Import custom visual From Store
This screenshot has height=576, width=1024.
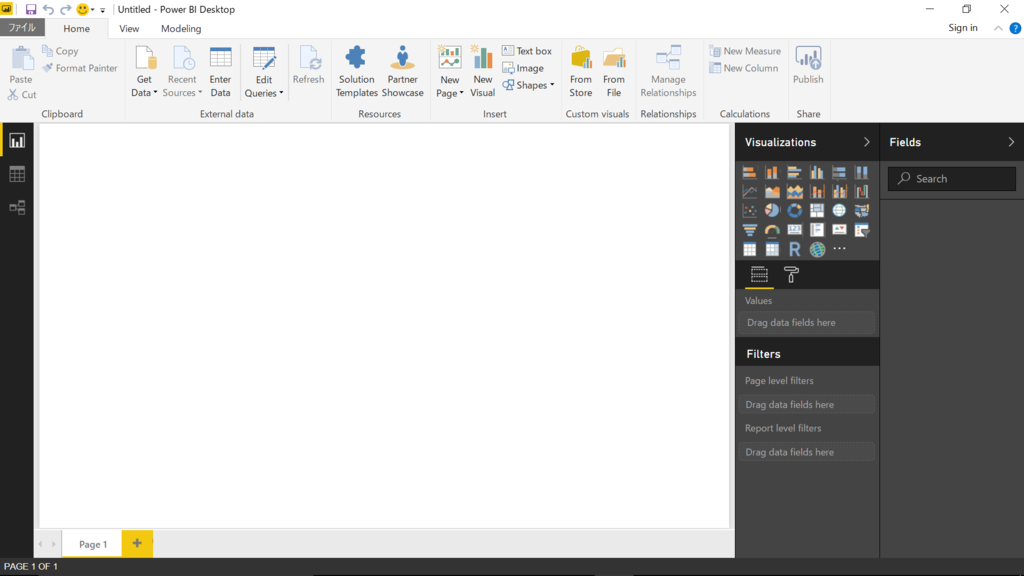coord(581,72)
